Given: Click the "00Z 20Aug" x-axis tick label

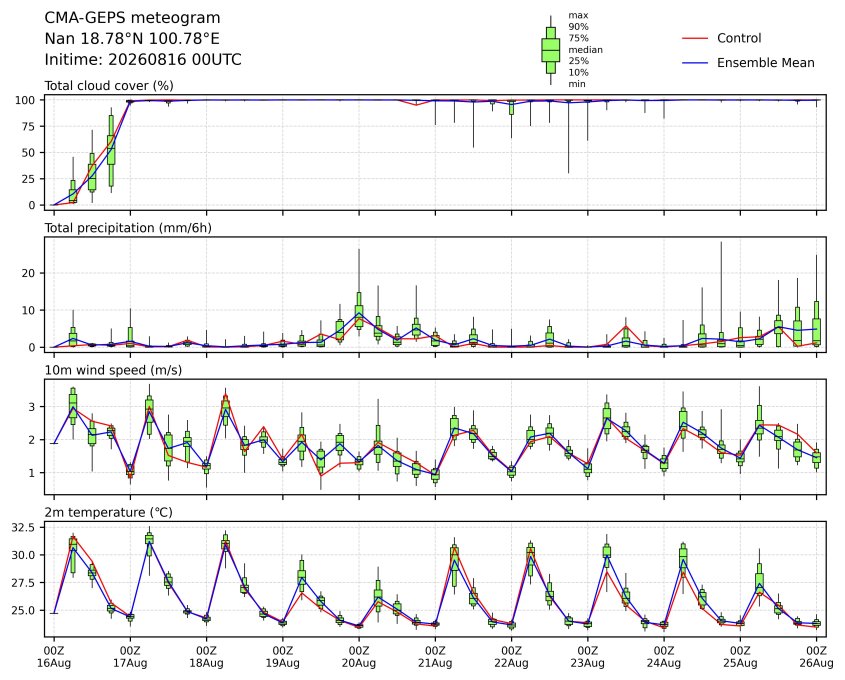Looking at the screenshot, I should pyautogui.click(x=359, y=657).
